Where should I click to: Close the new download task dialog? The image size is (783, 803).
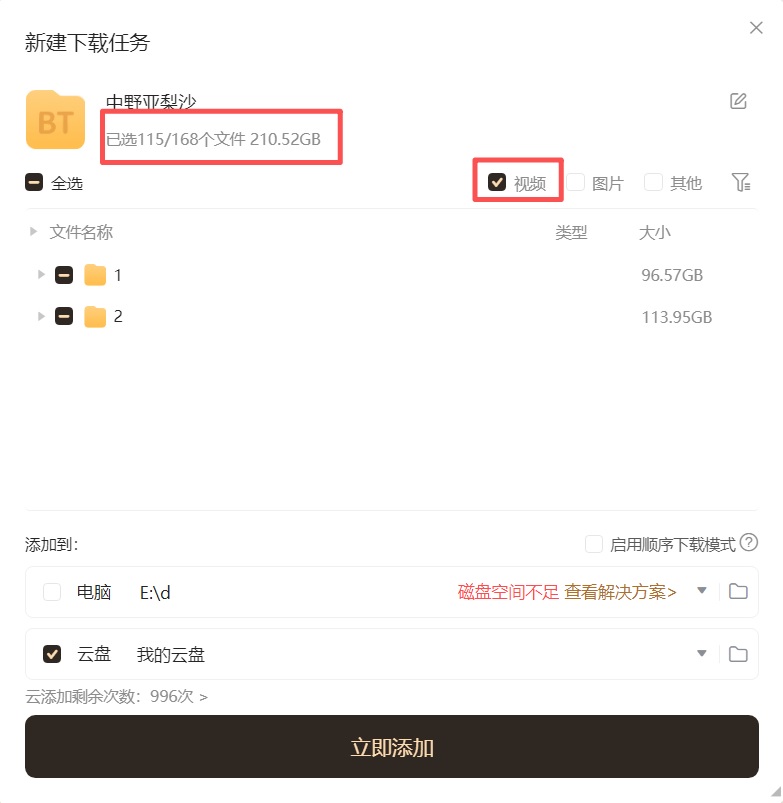point(756,28)
